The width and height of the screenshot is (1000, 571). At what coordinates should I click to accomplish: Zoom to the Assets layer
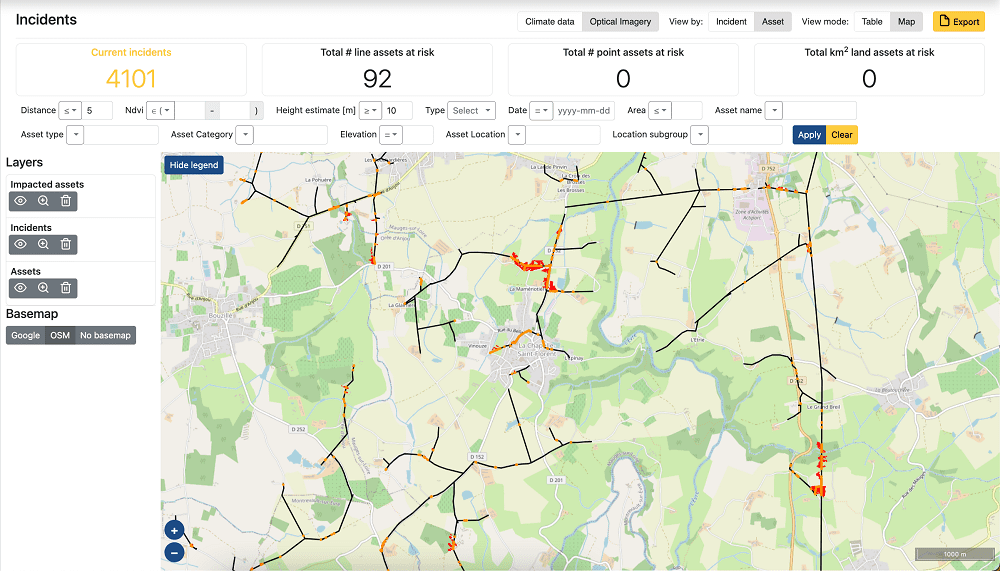tap(43, 288)
